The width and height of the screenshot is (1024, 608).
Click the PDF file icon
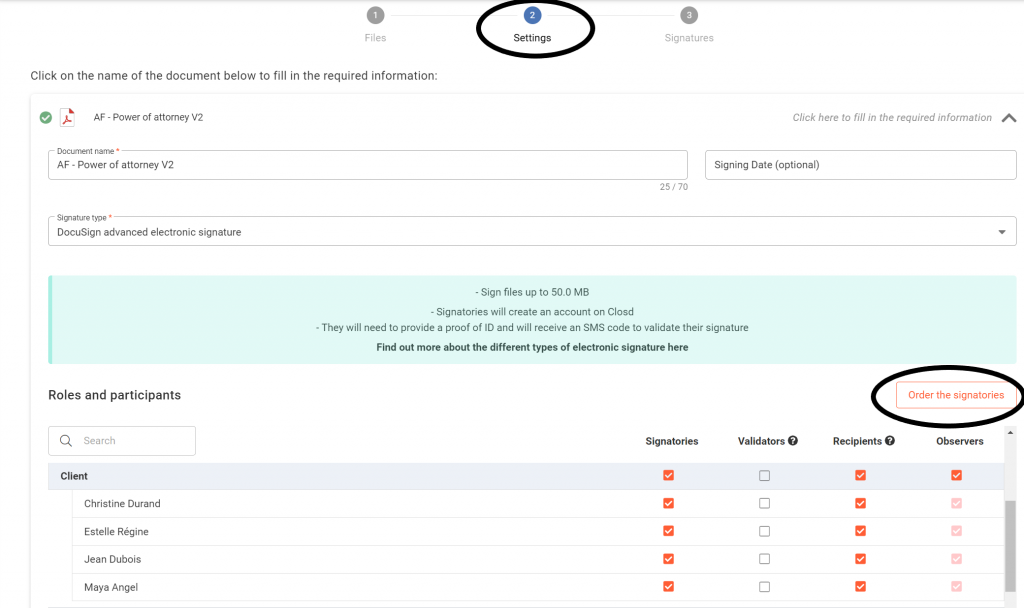[68, 118]
